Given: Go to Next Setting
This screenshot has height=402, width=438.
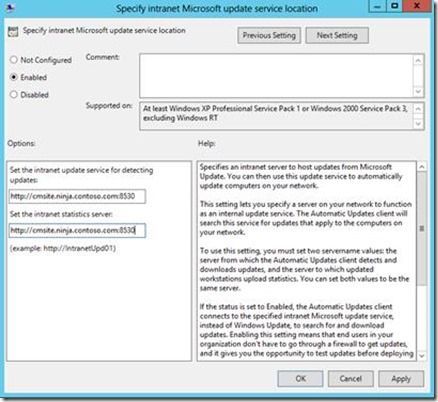Looking at the screenshot, I should tap(337, 35).
